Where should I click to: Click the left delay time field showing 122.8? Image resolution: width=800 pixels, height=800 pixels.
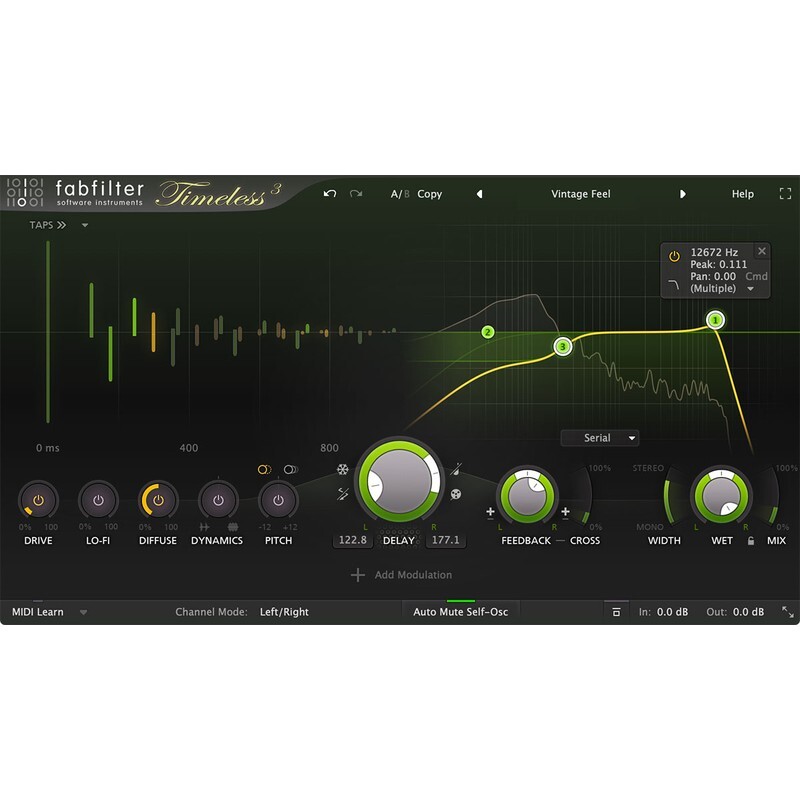354,538
